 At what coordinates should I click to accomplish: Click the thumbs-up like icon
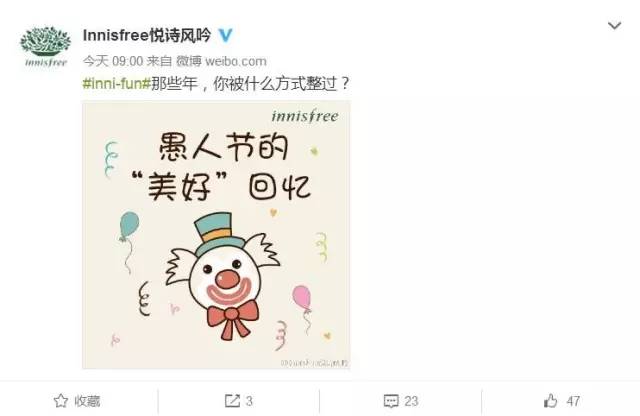551,400
